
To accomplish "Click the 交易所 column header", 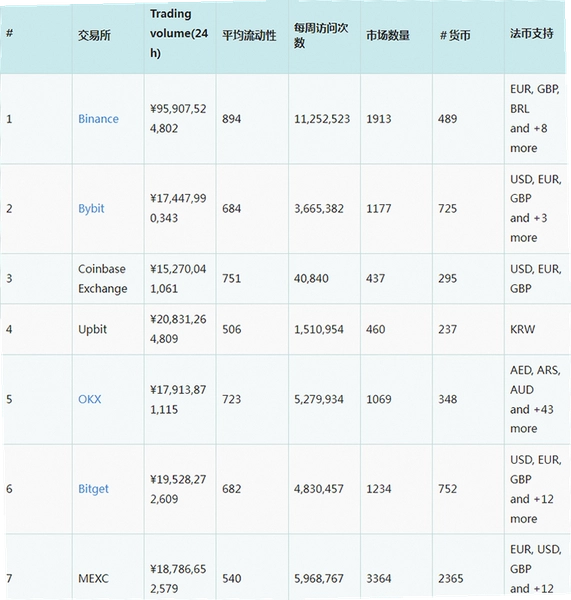I will pyautogui.click(x=94, y=36).
